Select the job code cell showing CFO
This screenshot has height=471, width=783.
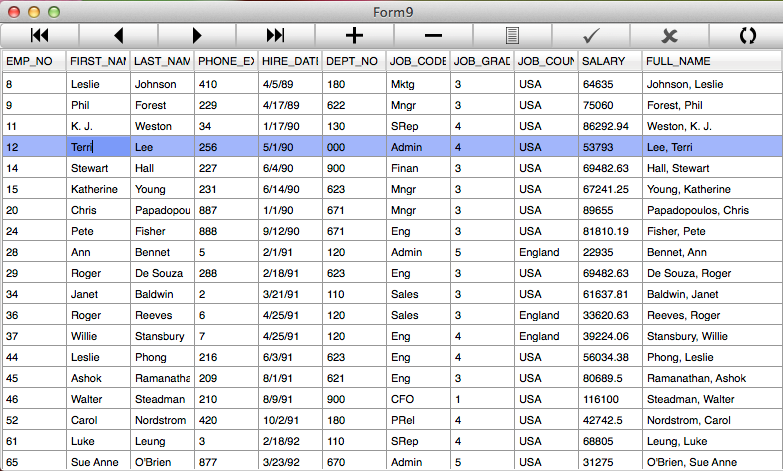[418, 399]
